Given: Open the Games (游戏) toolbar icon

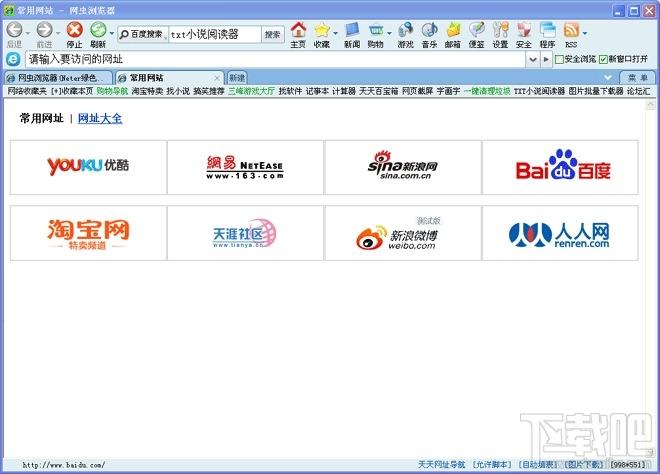Looking at the screenshot, I should [x=406, y=30].
